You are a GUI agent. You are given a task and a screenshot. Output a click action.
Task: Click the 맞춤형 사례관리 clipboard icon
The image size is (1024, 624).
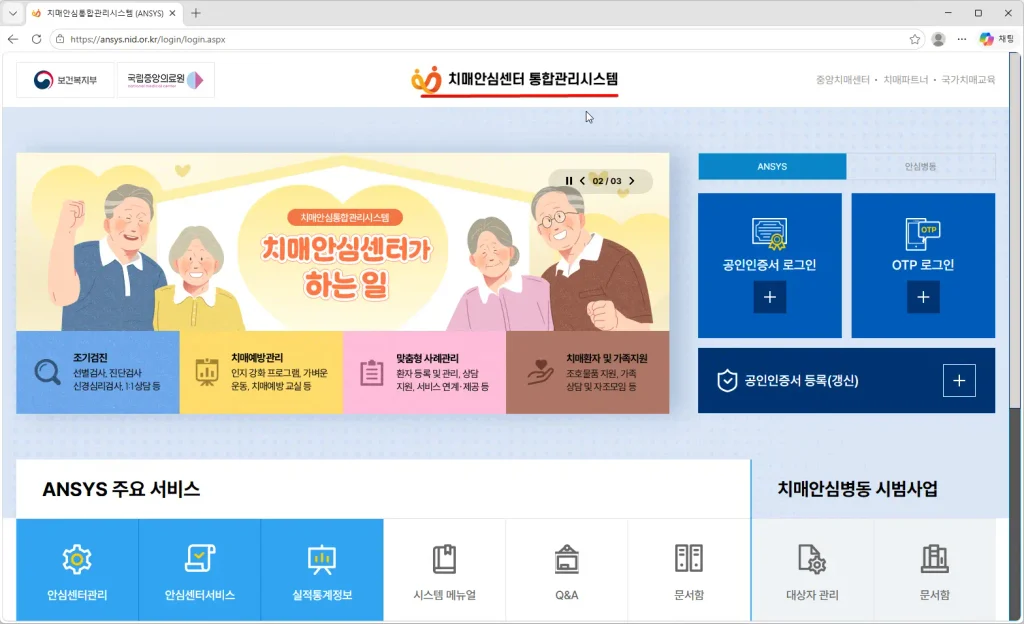[x=372, y=373]
